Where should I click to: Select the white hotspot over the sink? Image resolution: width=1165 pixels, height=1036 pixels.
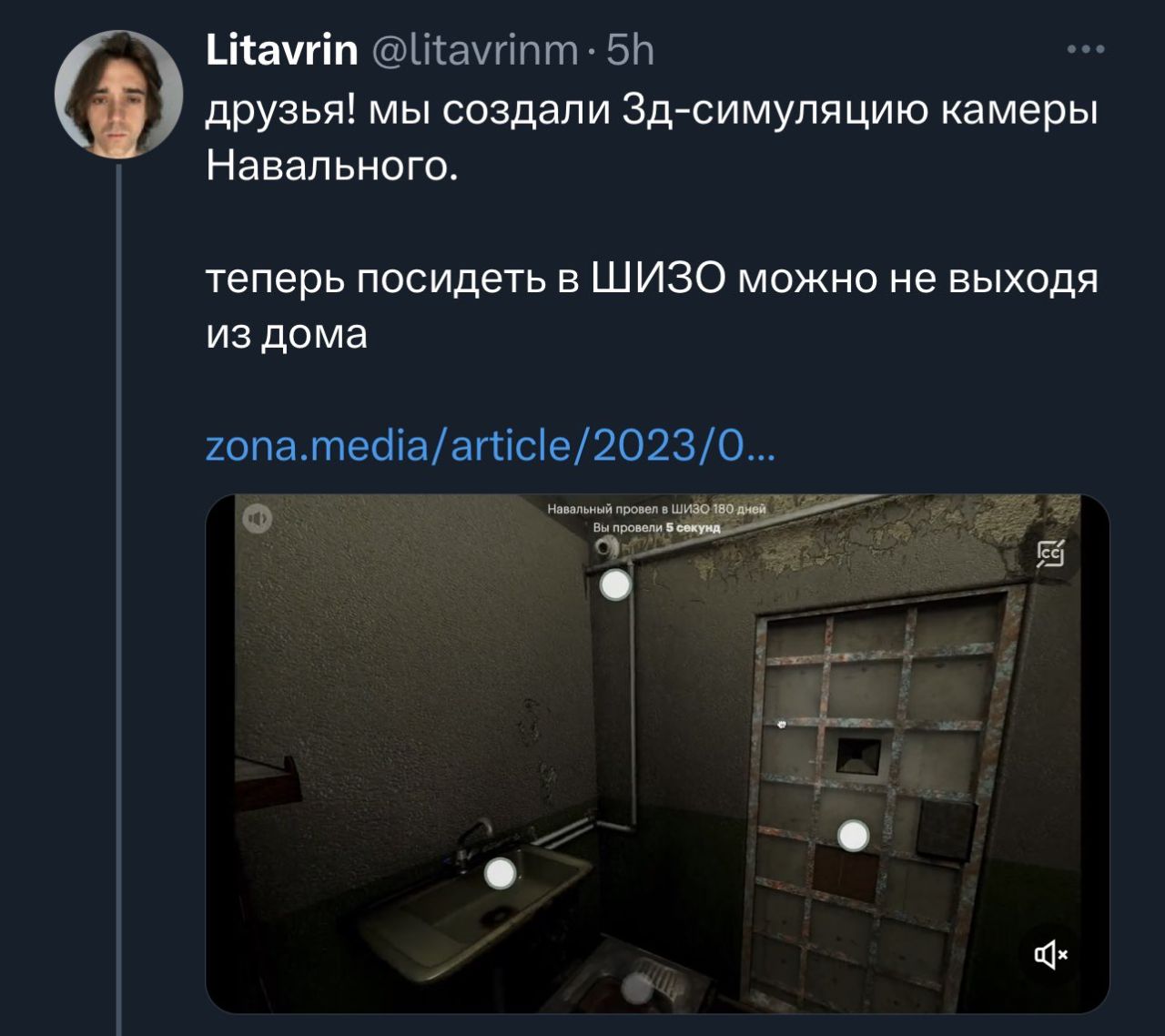coord(500,873)
